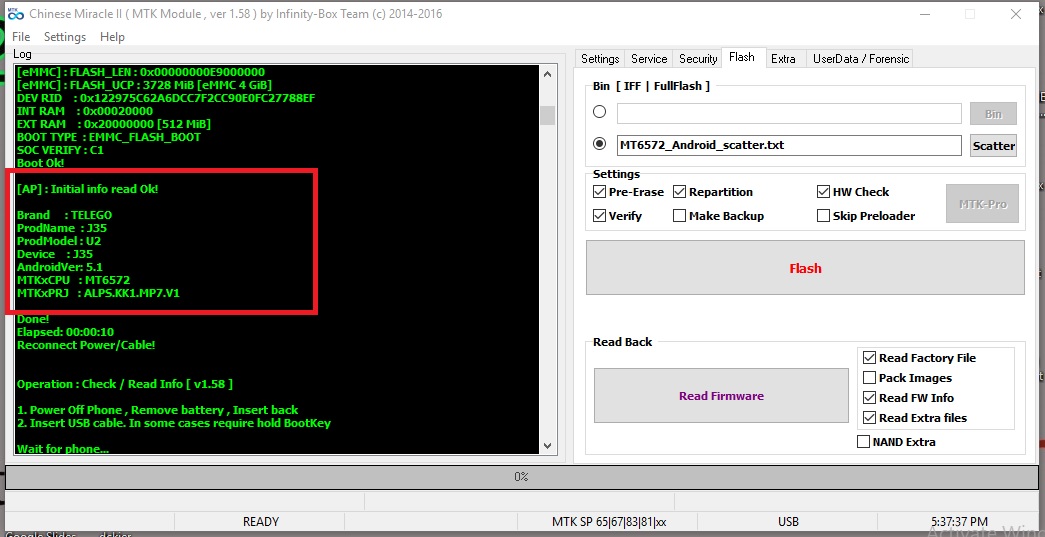This screenshot has width=1045, height=537.
Task: Click the Bin browse button
Action: (x=993, y=114)
